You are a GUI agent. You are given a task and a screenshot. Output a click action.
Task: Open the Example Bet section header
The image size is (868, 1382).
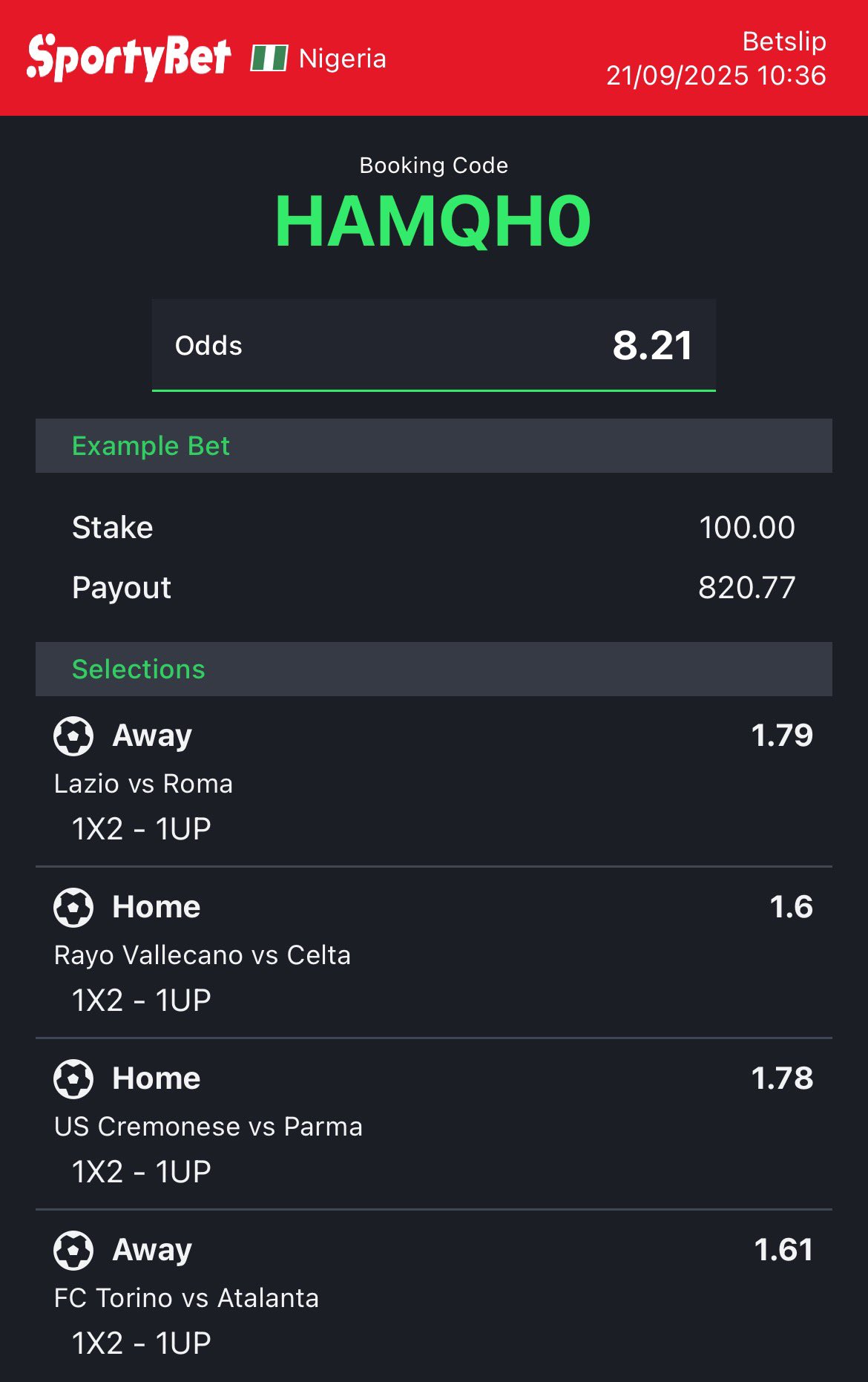[x=433, y=446]
